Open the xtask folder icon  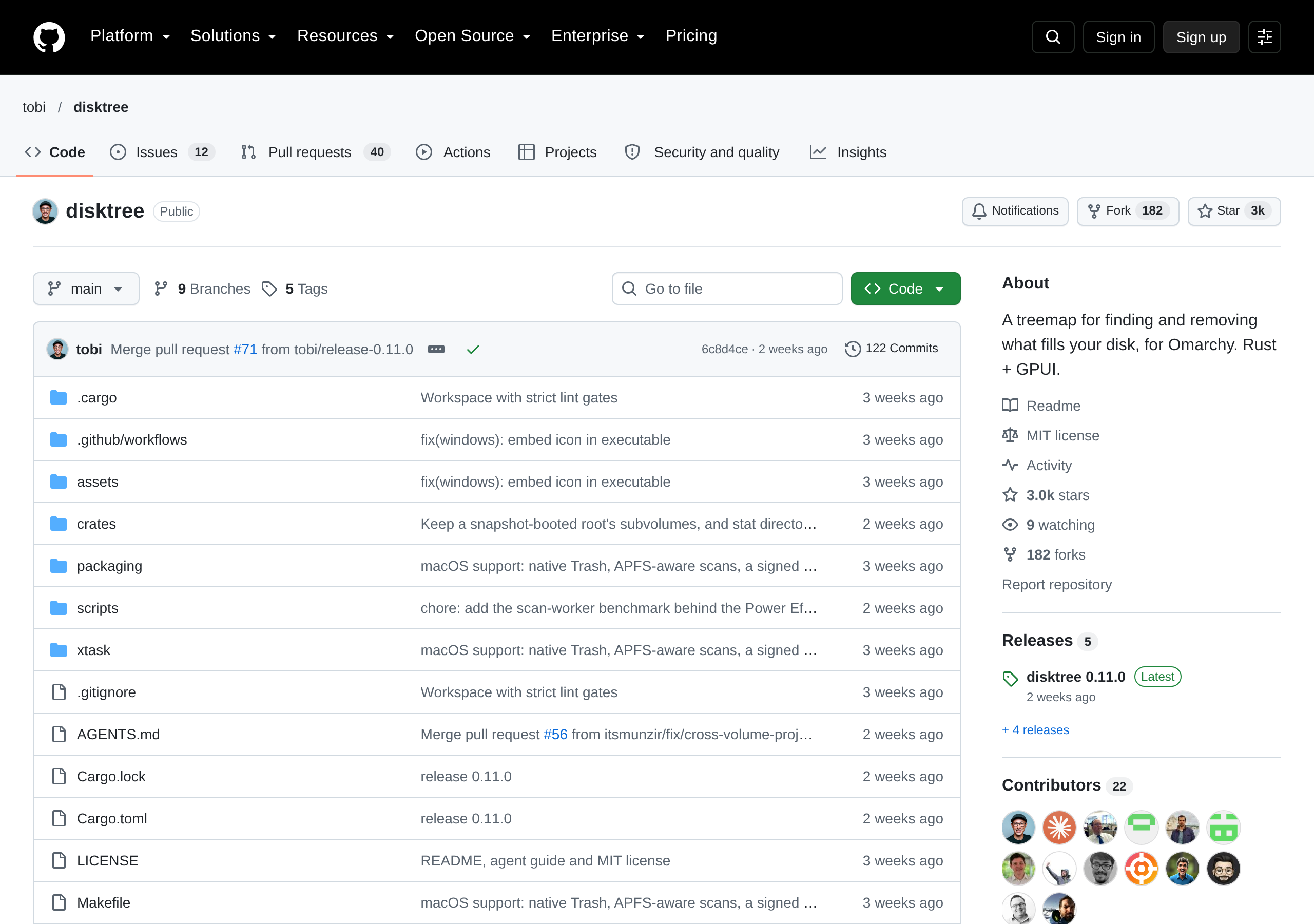coord(59,650)
